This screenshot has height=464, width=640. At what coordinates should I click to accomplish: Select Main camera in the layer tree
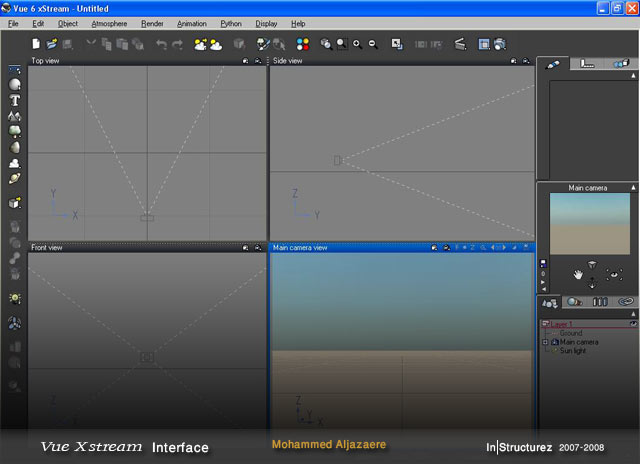click(x=579, y=342)
